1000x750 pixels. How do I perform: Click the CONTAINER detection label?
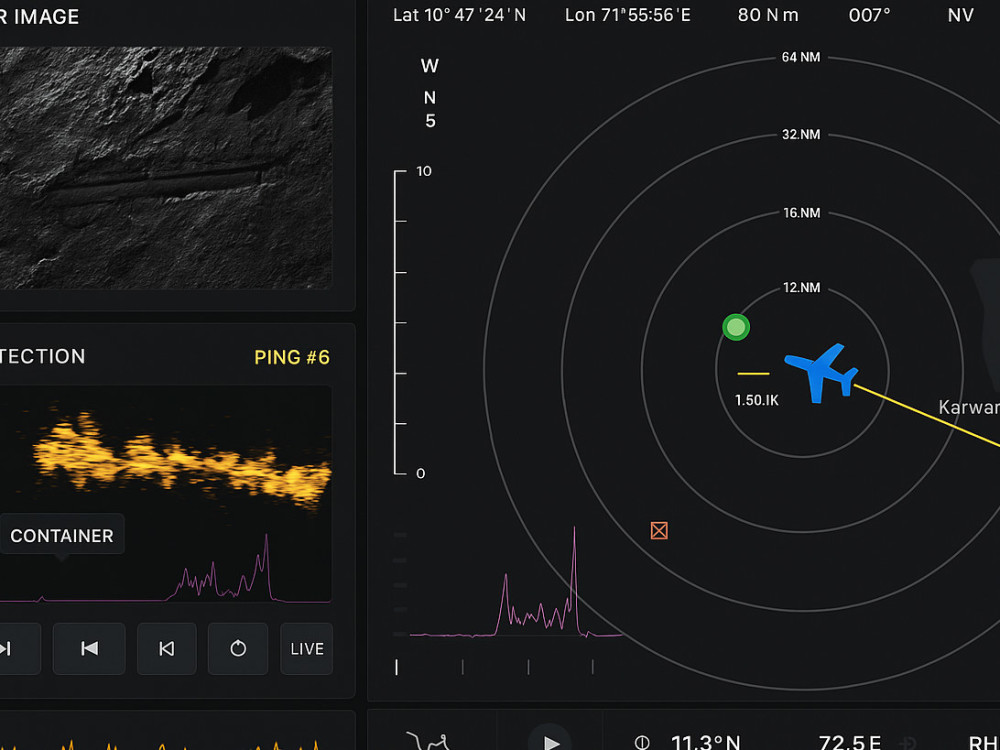click(x=62, y=536)
